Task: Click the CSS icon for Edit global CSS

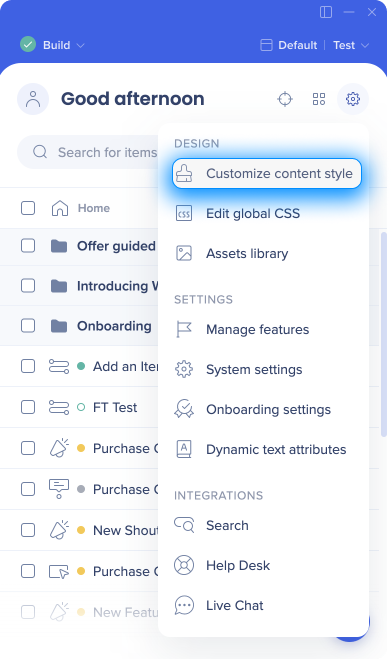Action: point(184,214)
